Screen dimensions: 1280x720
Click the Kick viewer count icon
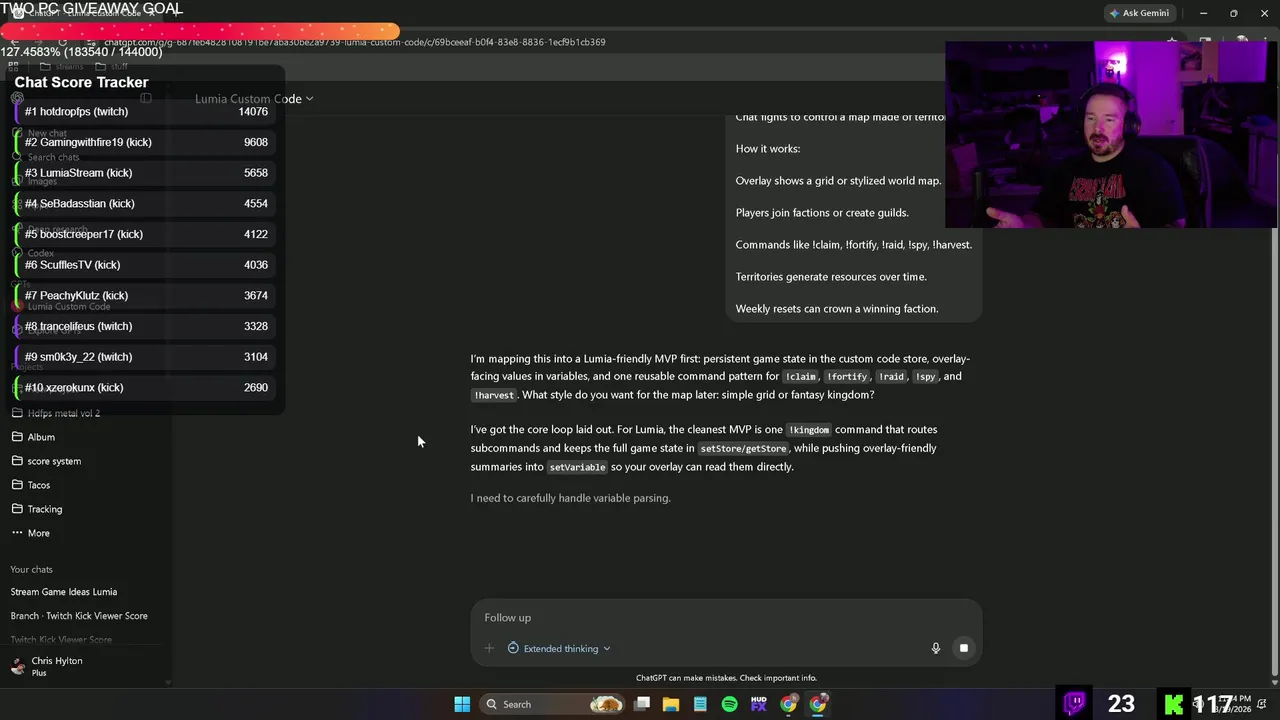(1175, 703)
